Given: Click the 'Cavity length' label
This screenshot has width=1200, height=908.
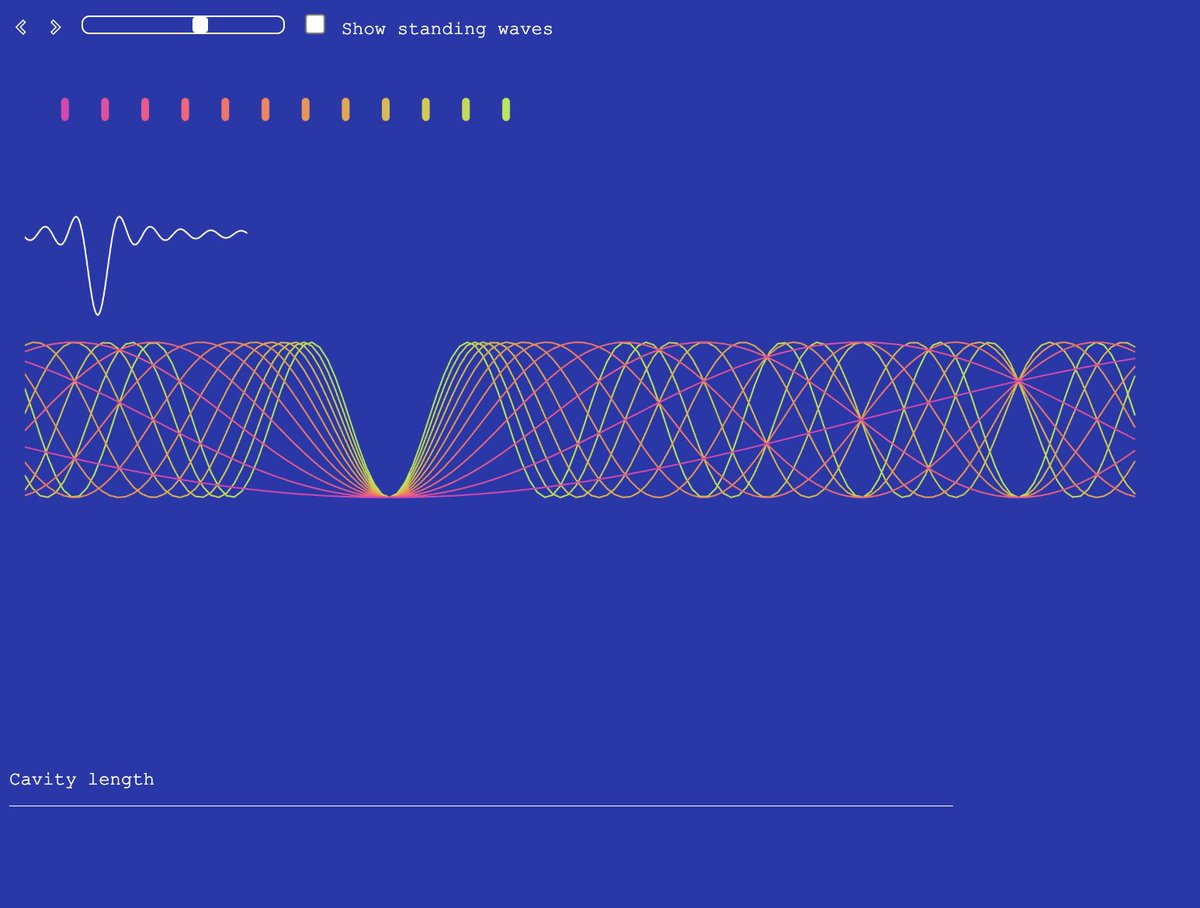Looking at the screenshot, I should tap(82, 779).
